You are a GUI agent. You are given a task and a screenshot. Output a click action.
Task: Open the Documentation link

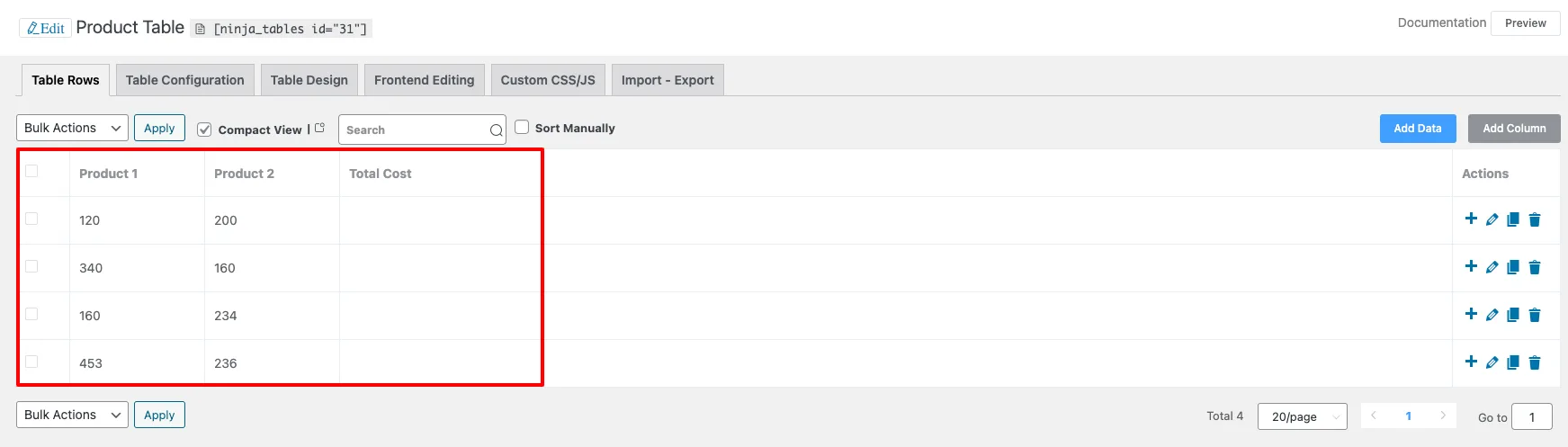[1442, 22]
